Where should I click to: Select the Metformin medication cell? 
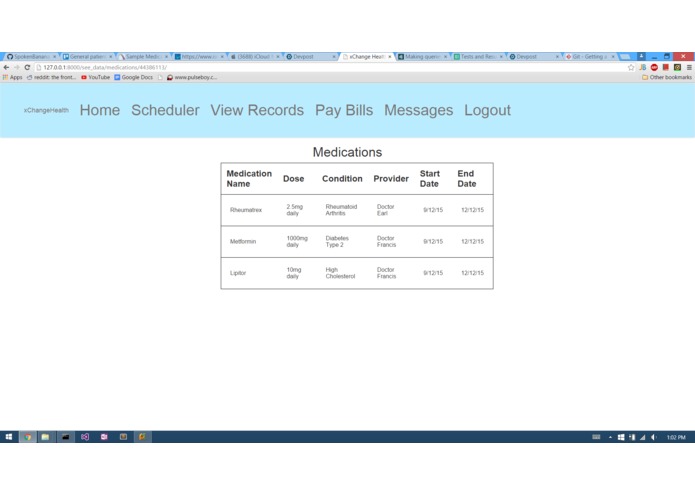(243, 241)
